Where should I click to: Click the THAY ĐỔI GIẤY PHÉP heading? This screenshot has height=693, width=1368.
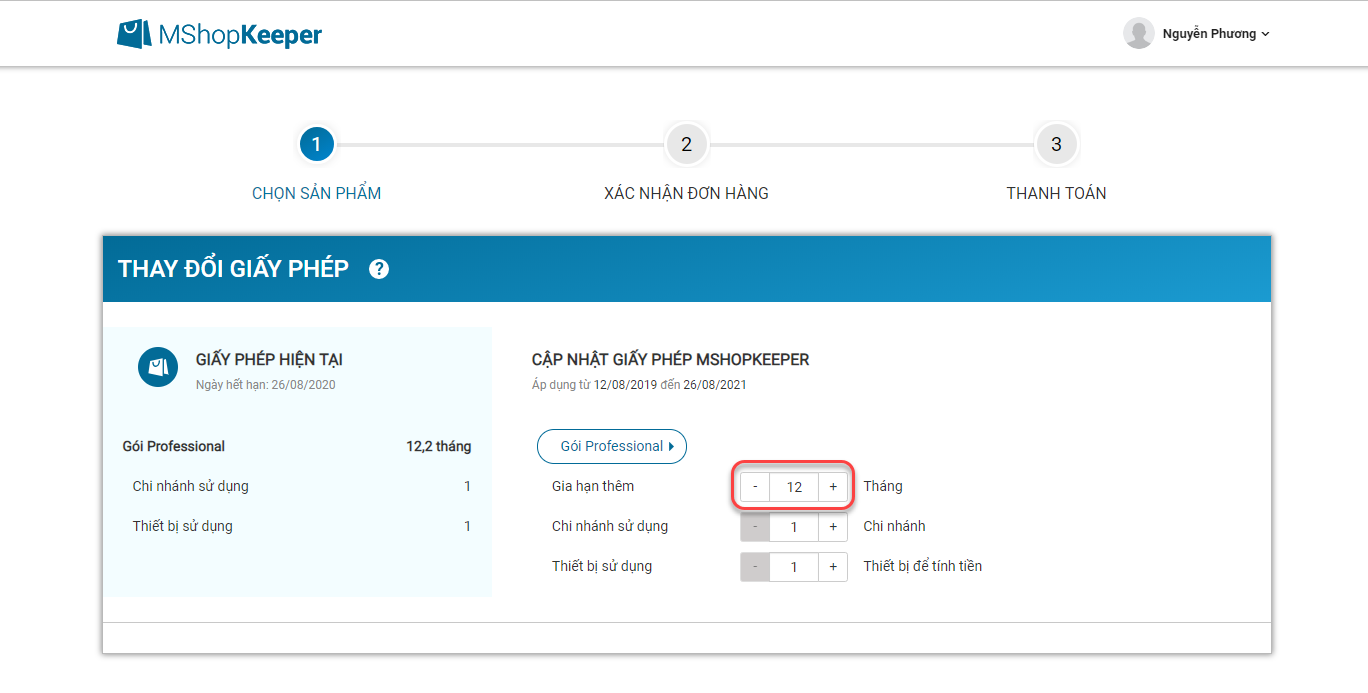pos(233,269)
